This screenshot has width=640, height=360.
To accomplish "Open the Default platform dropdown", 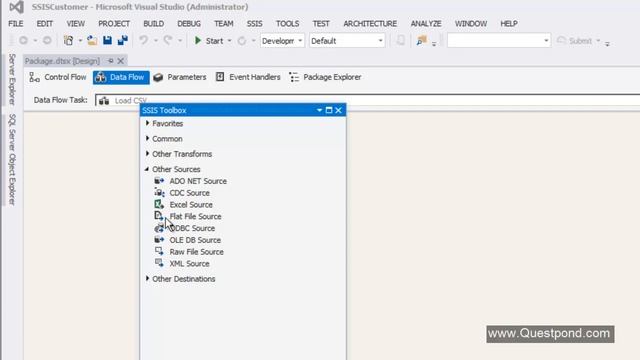I will coord(347,41).
